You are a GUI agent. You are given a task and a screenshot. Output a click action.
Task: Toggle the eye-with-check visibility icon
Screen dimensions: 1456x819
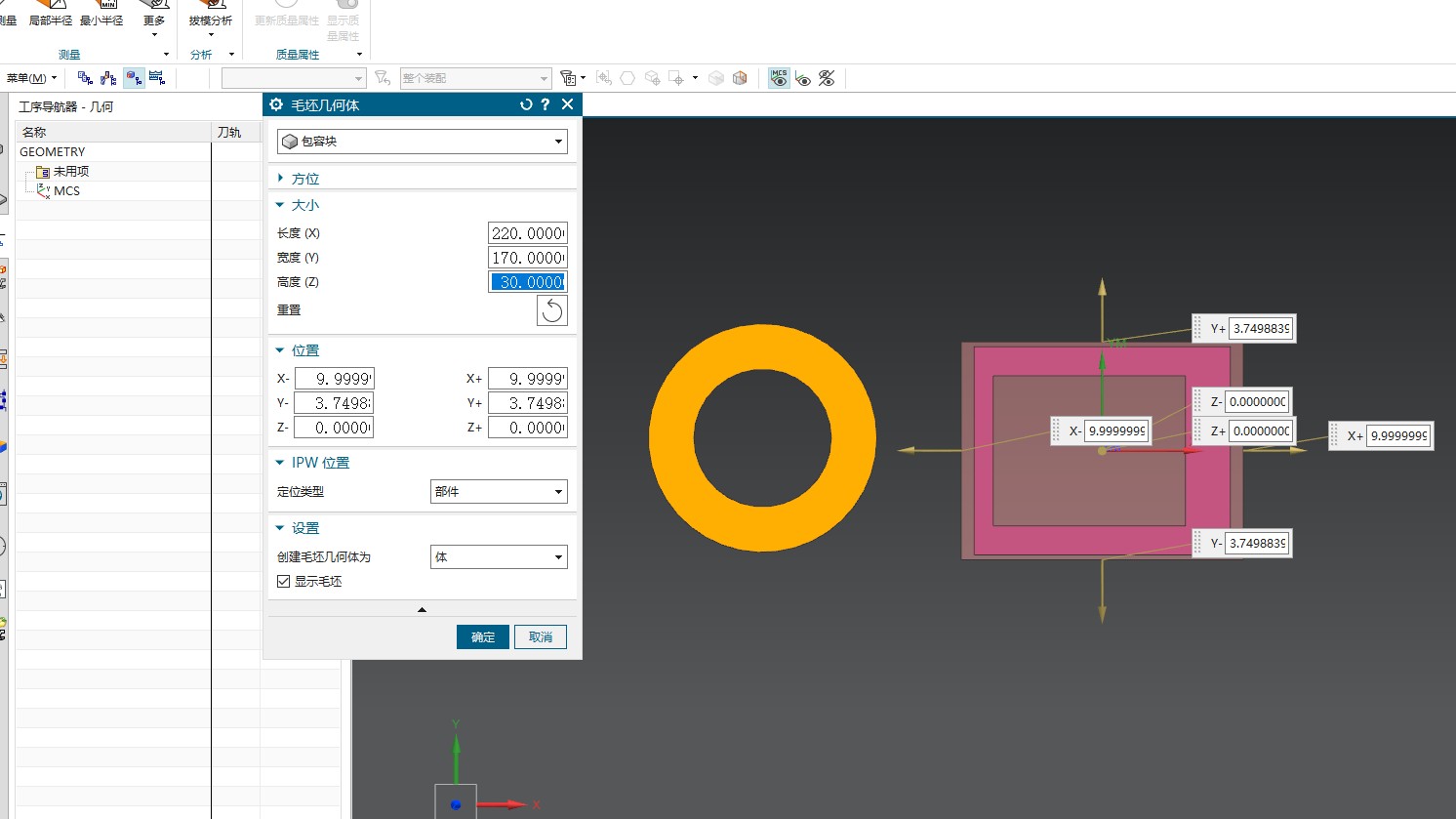(x=803, y=78)
